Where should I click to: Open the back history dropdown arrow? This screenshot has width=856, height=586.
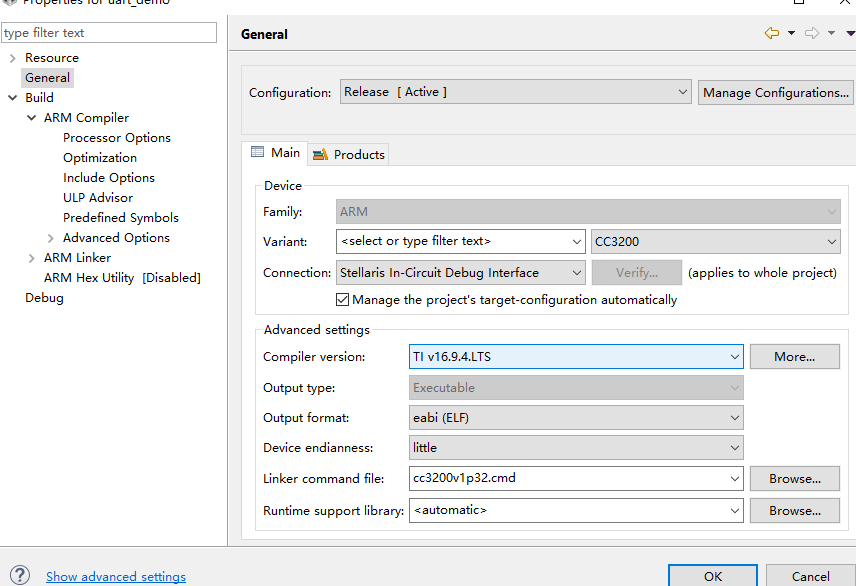[791, 33]
